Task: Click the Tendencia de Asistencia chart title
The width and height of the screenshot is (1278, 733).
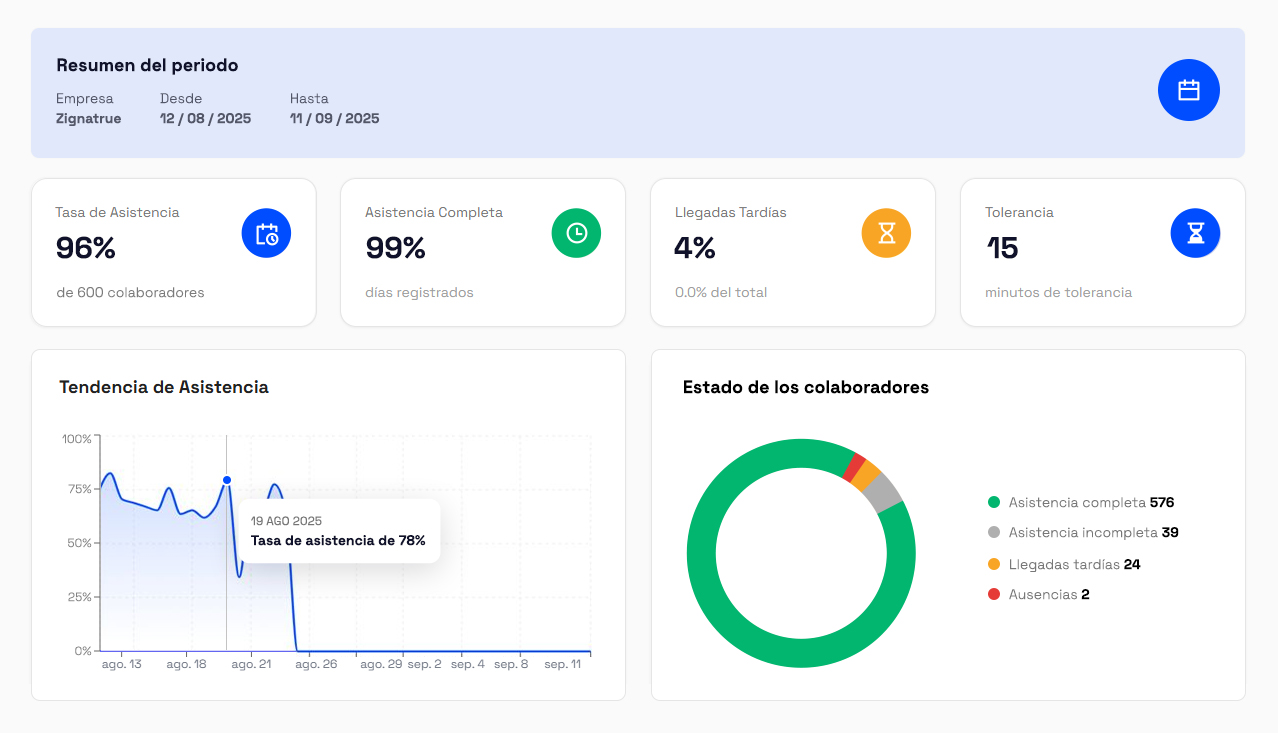Action: click(164, 387)
